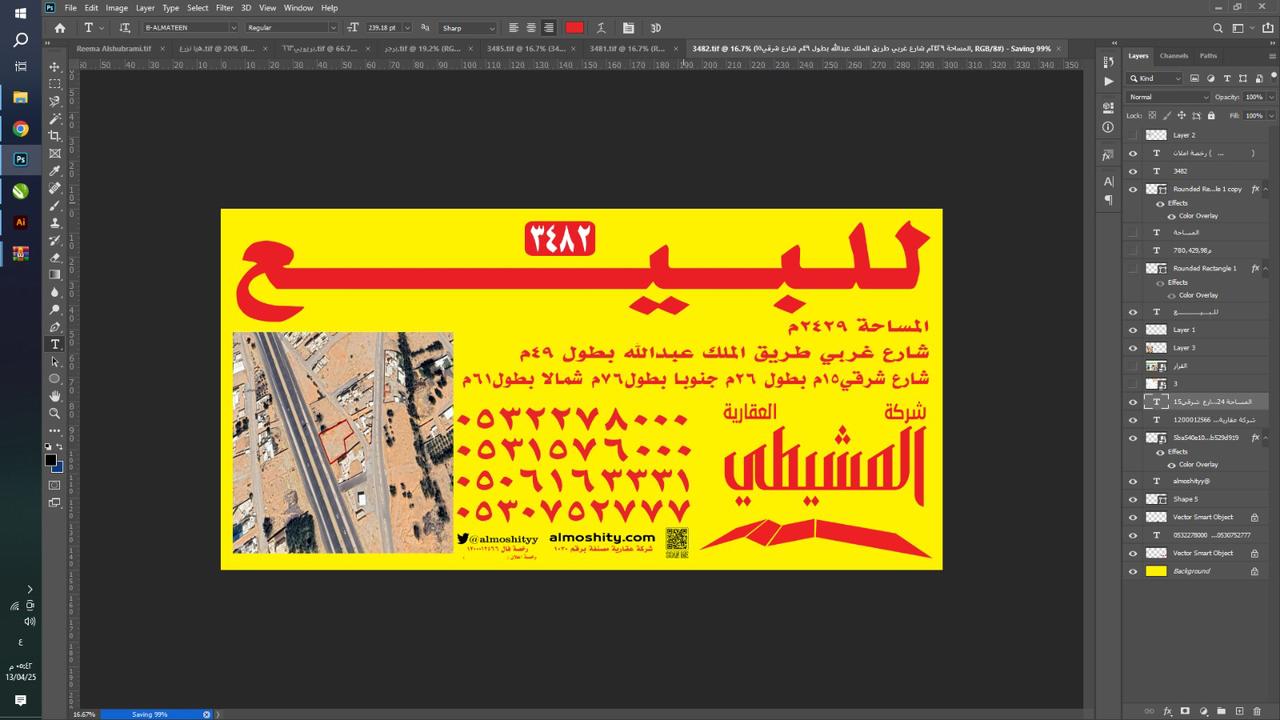Select the Hand tool

(55, 396)
